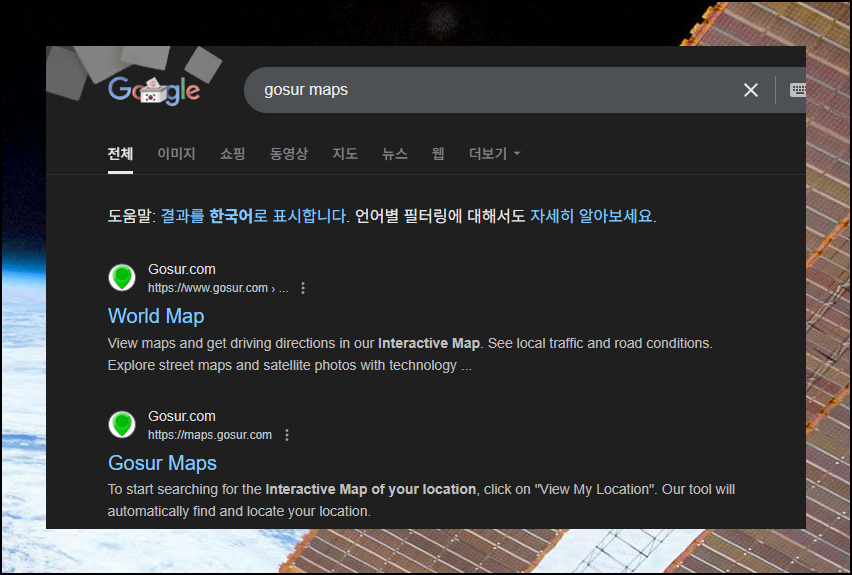The image size is (852, 575).
Task: Switch to the 웹 tab
Action: pyautogui.click(x=438, y=154)
